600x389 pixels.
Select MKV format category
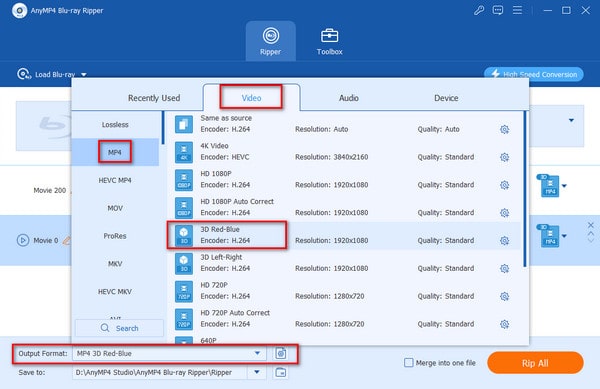click(115, 264)
